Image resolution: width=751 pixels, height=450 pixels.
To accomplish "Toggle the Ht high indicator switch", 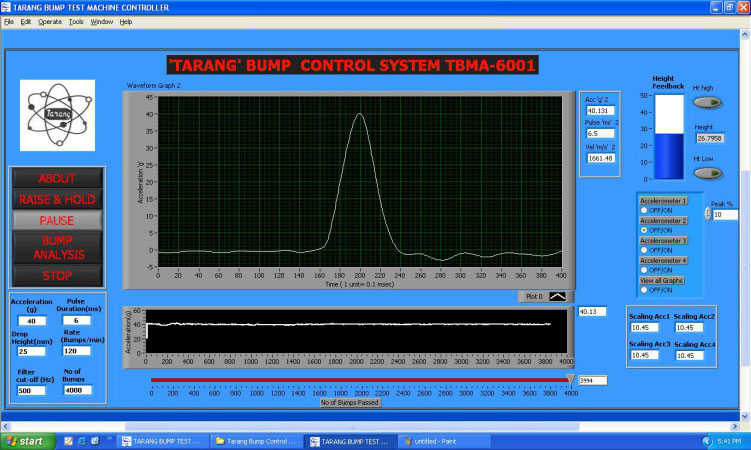I will 707,102.
